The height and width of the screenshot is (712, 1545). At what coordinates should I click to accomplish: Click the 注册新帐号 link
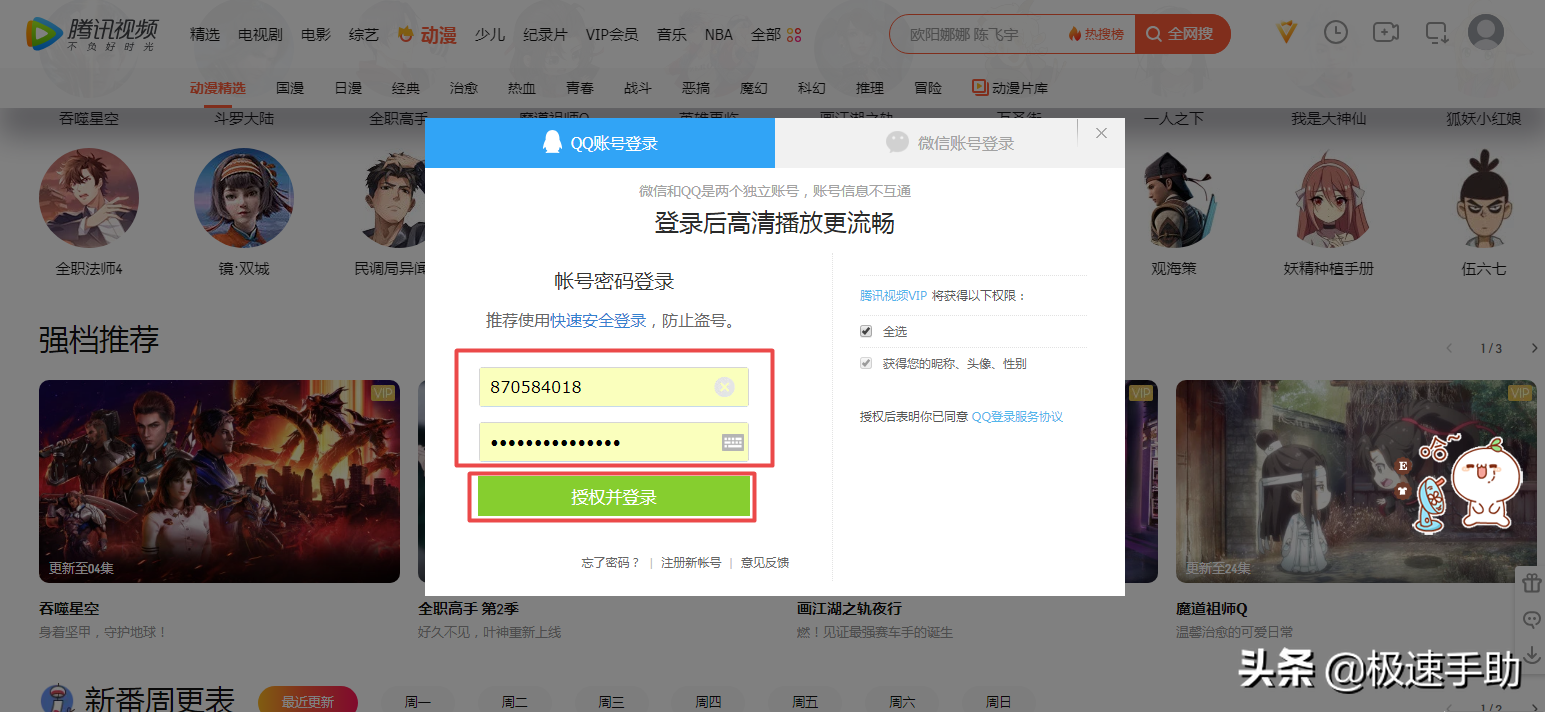point(691,563)
